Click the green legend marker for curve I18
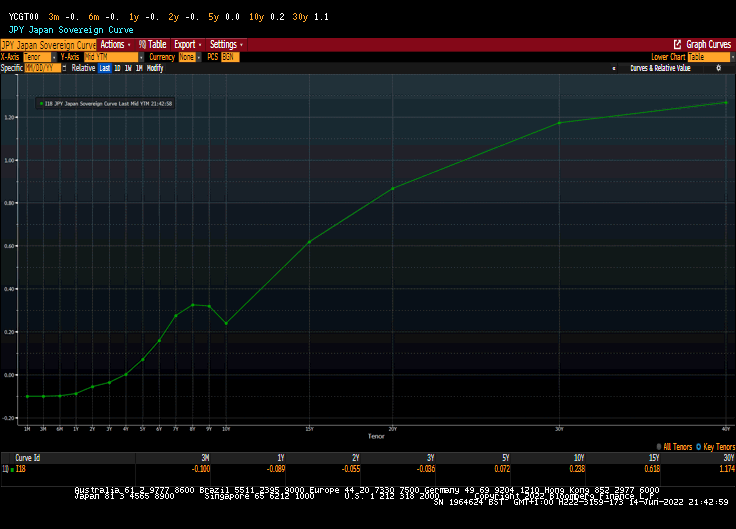The height and width of the screenshot is (529, 736). pos(40,103)
